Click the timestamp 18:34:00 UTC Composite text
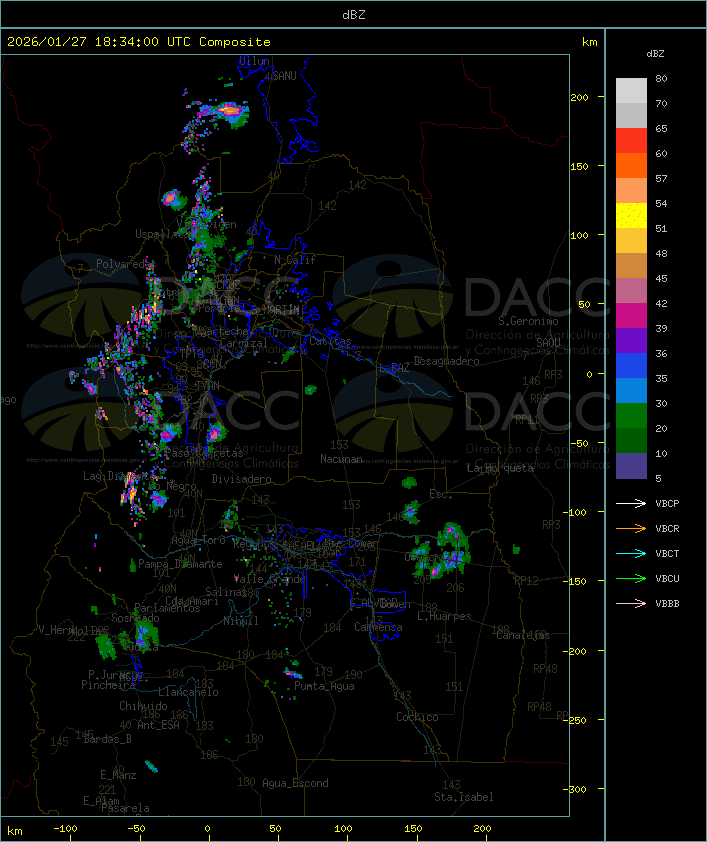 [x=183, y=42]
